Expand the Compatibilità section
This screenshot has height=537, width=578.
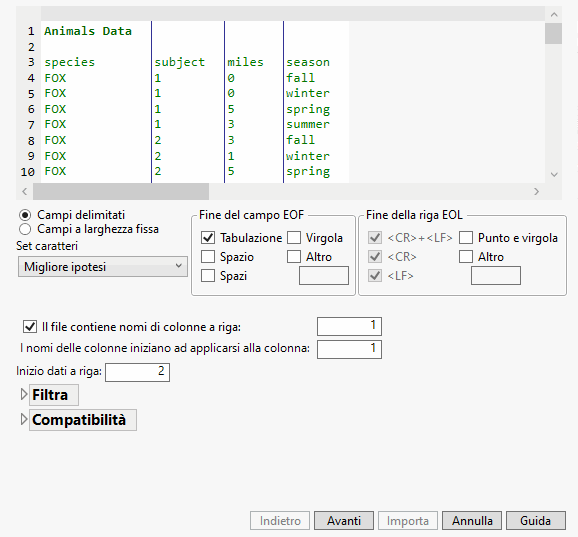click(24, 419)
